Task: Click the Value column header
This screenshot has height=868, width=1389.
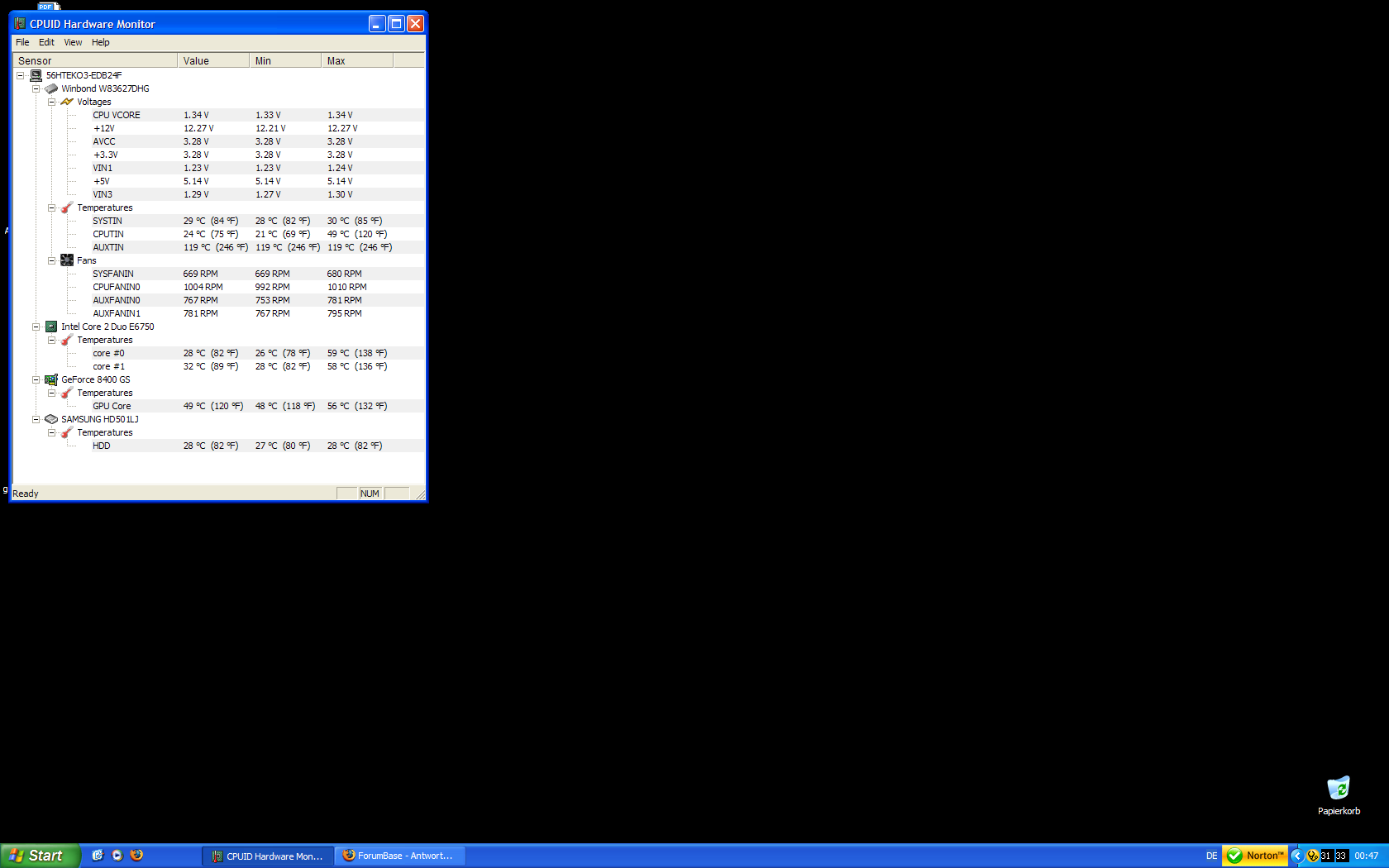Action: pyautogui.click(x=213, y=60)
